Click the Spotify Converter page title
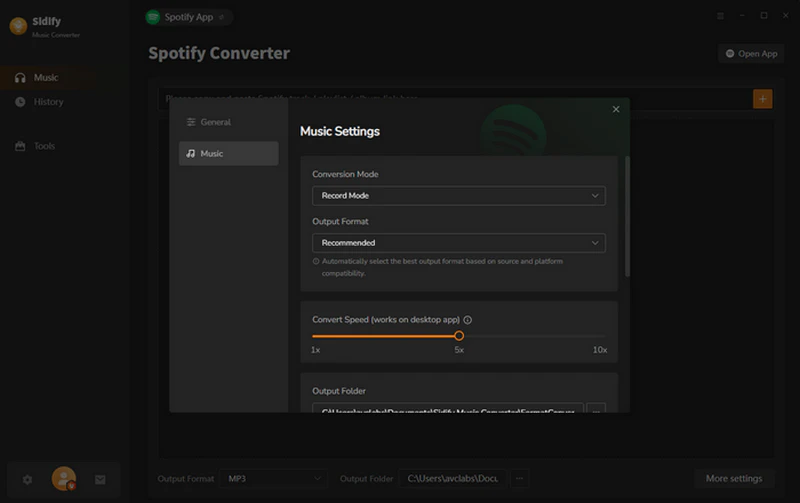This screenshot has width=800, height=503. pos(219,53)
